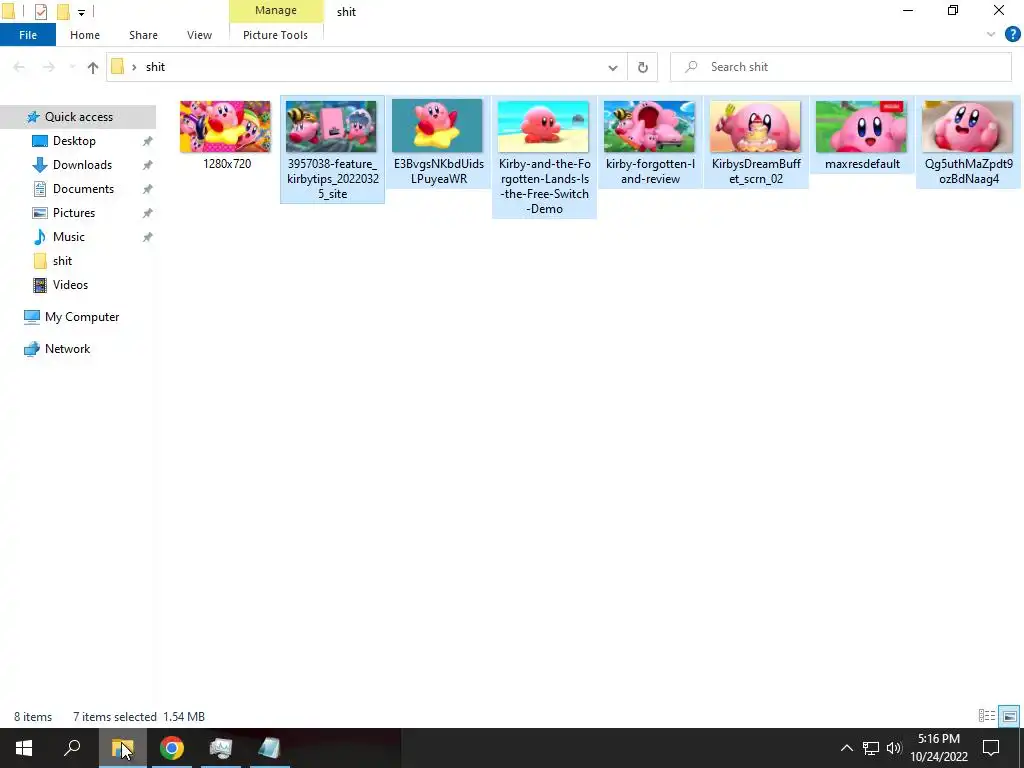
Task: Open the Share ribbon tab
Action: coord(143,35)
